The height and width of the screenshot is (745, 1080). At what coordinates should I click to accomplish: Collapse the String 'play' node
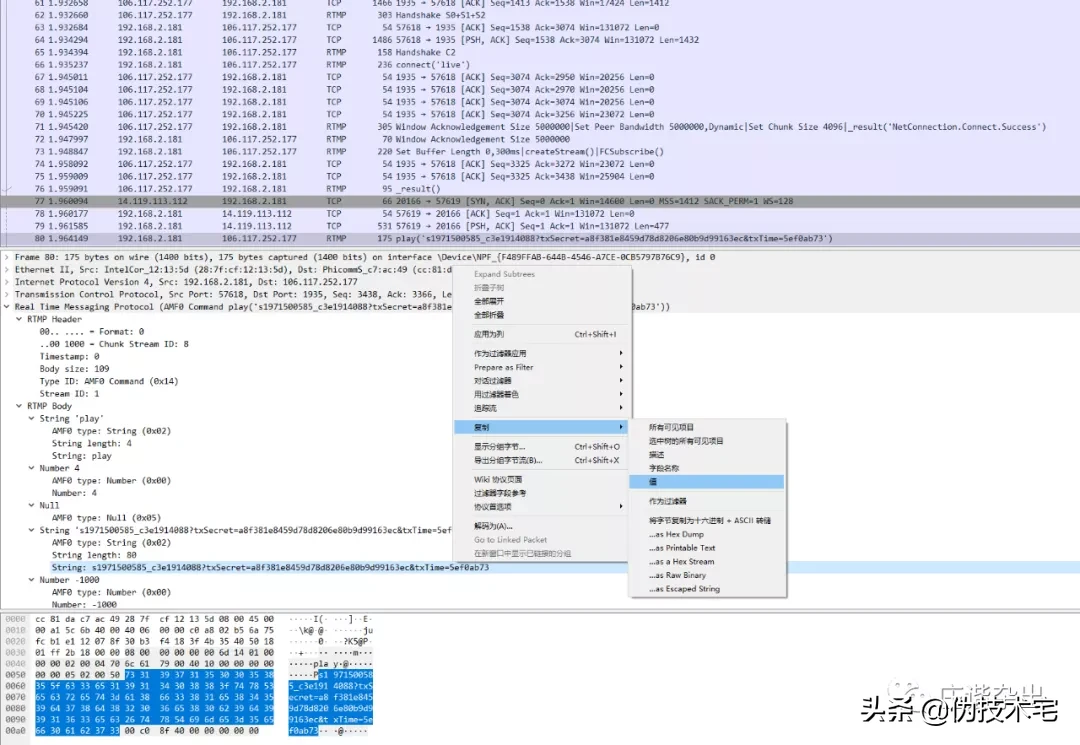(32, 418)
